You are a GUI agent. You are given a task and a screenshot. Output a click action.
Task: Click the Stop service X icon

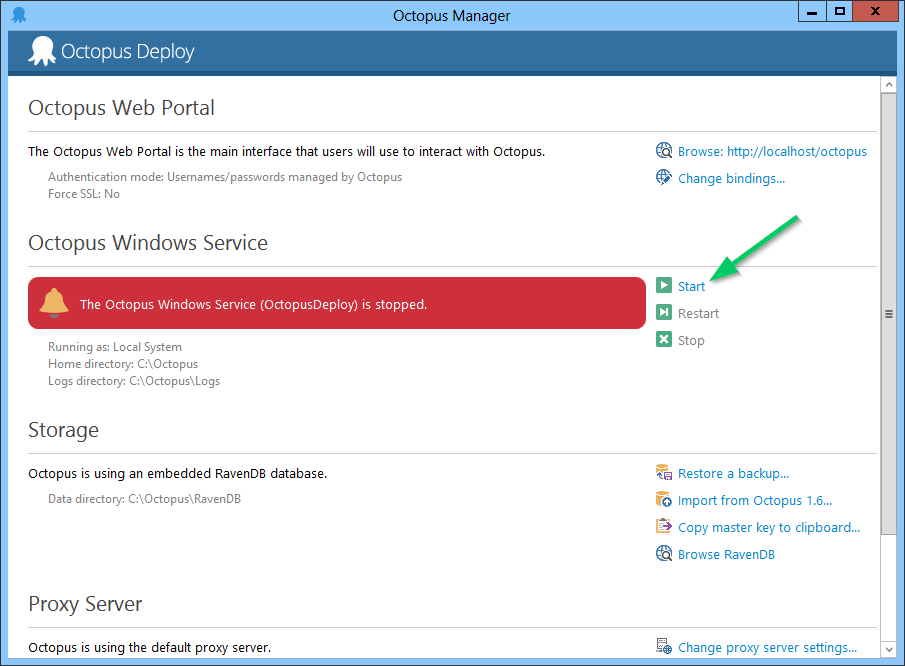(x=664, y=340)
